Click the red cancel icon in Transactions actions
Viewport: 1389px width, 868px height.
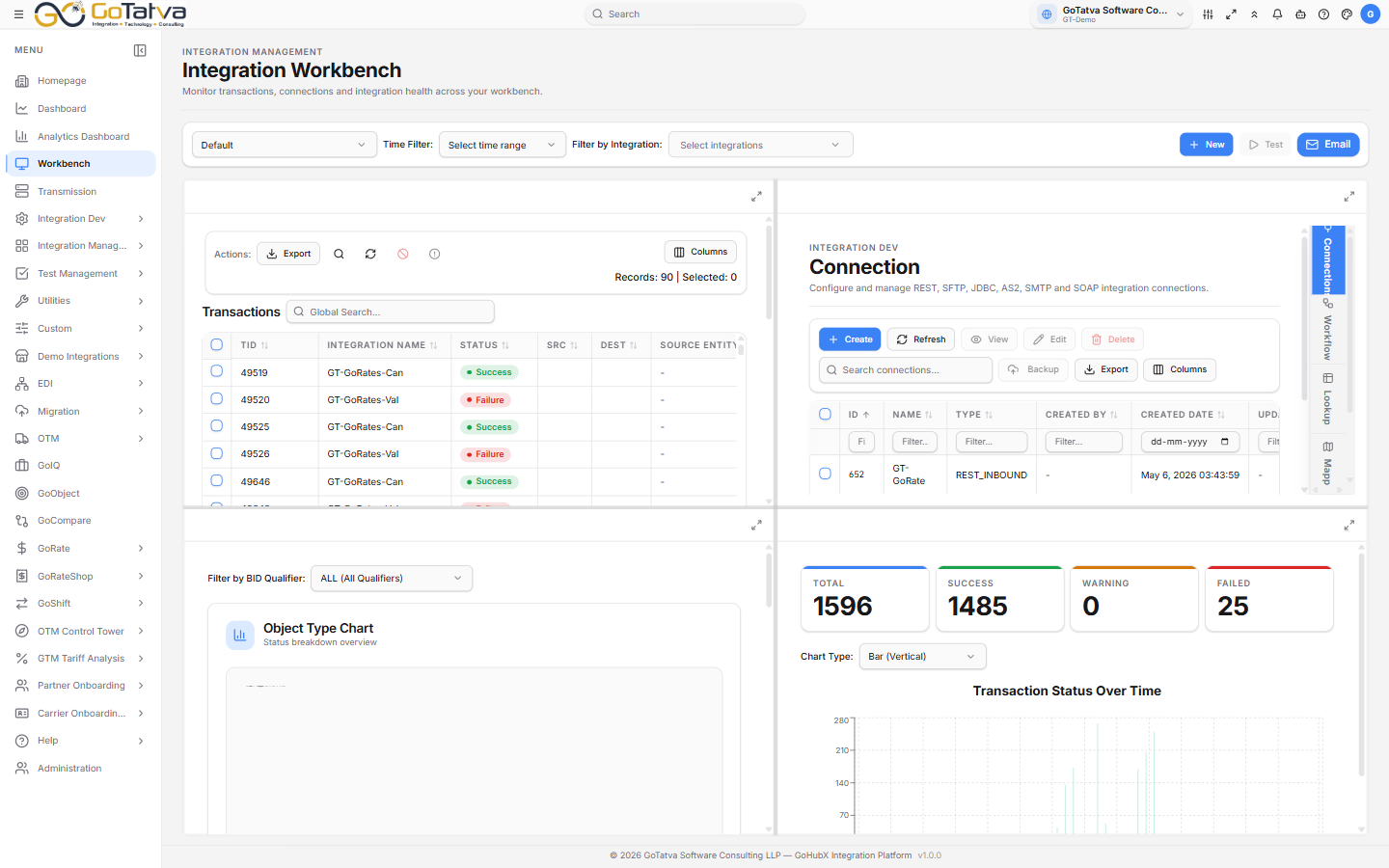tap(403, 255)
